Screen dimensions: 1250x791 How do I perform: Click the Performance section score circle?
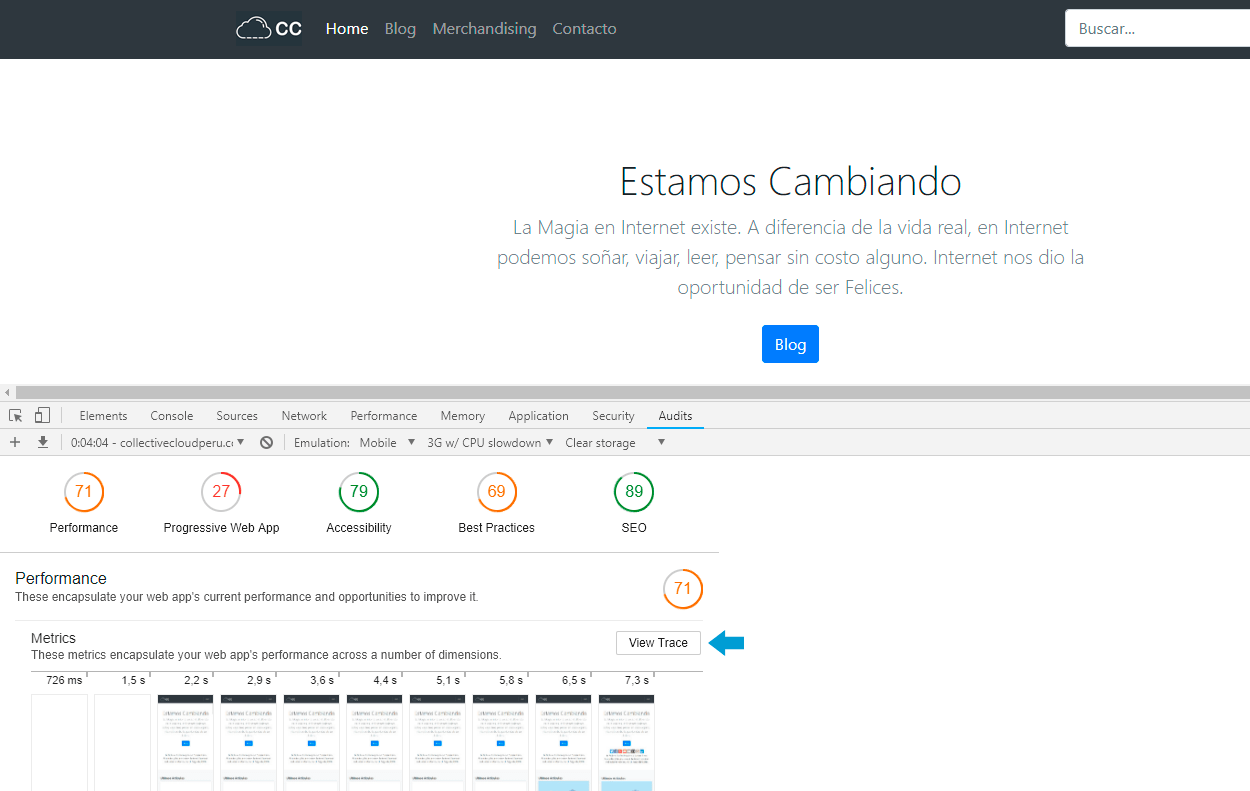click(683, 589)
